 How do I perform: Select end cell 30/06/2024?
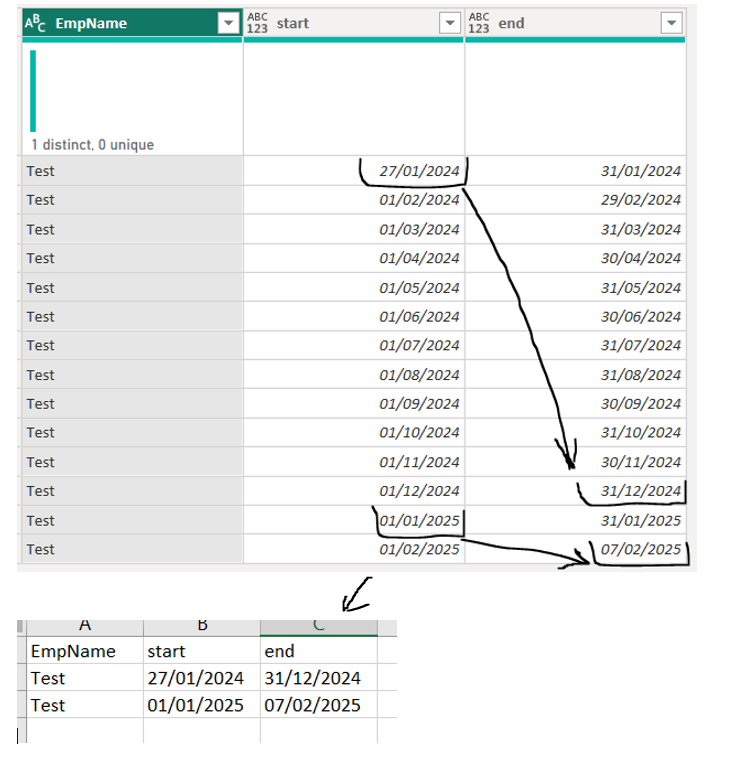575,316
